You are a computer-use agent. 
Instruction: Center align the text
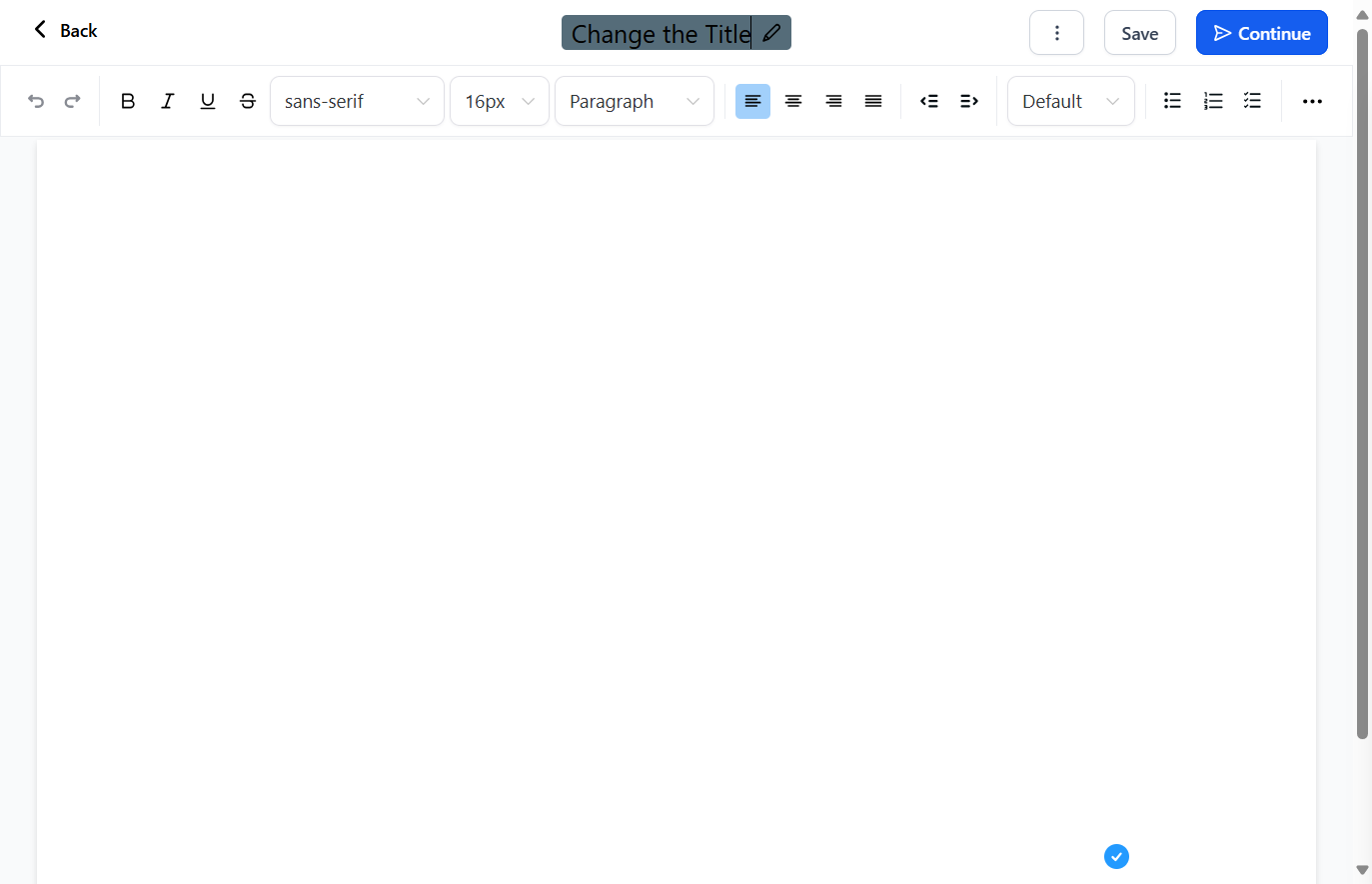(793, 101)
